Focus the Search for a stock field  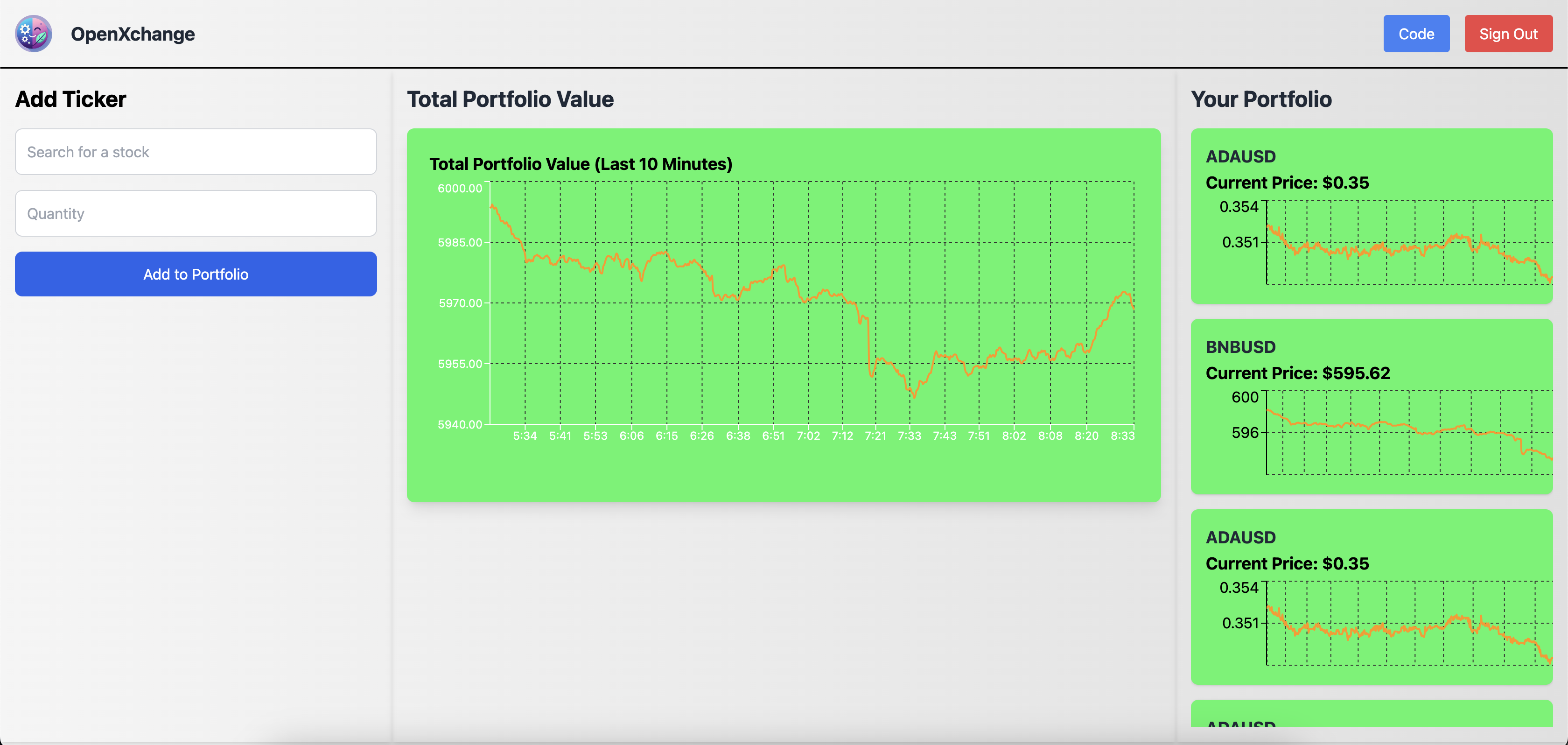click(x=196, y=152)
